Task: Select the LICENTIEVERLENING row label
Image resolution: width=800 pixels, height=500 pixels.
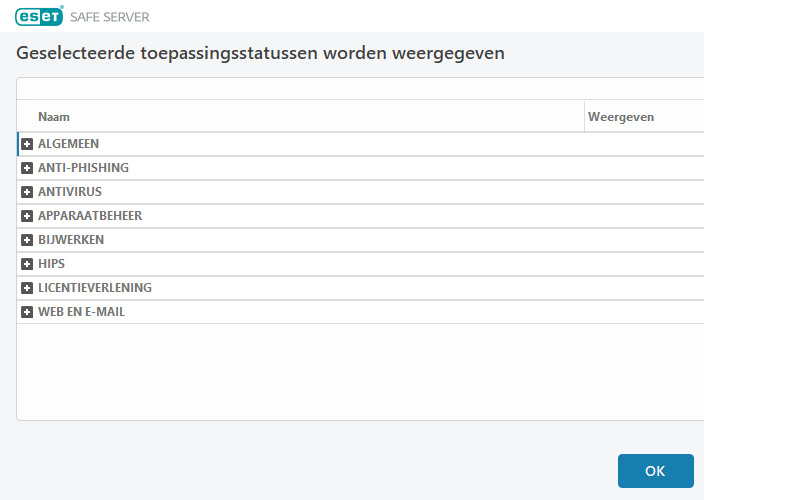Action: (95, 288)
